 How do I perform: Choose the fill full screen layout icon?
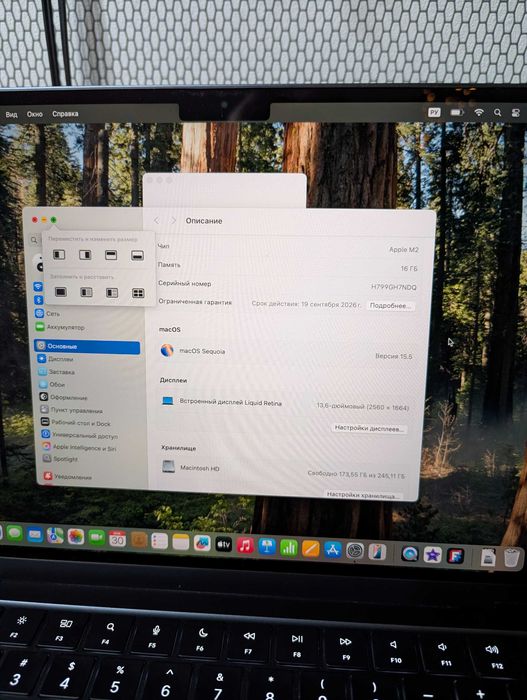[x=61, y=292]
